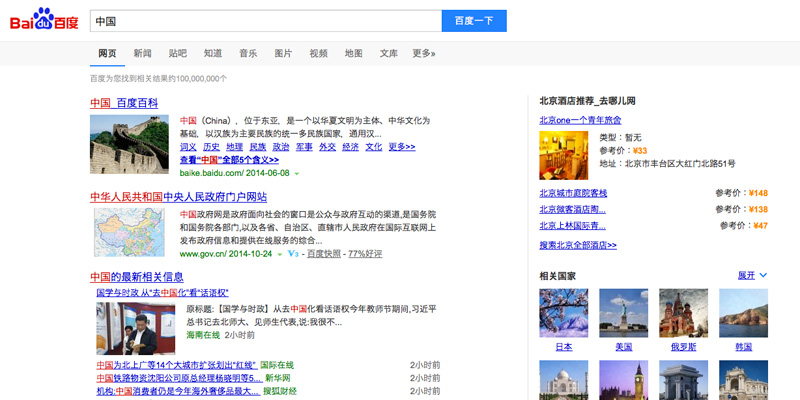Switch to the 音乐 tab
The image size is (800, 400).
click(248, 53)
